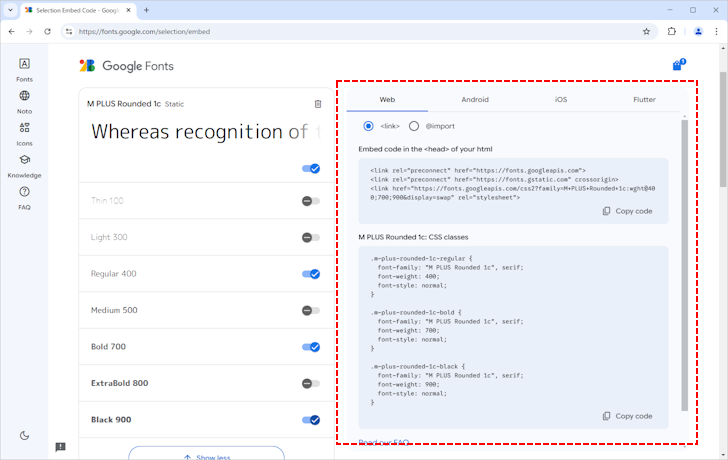
Task: Toggle dark mode moon icon
Action: click(25, 435)
